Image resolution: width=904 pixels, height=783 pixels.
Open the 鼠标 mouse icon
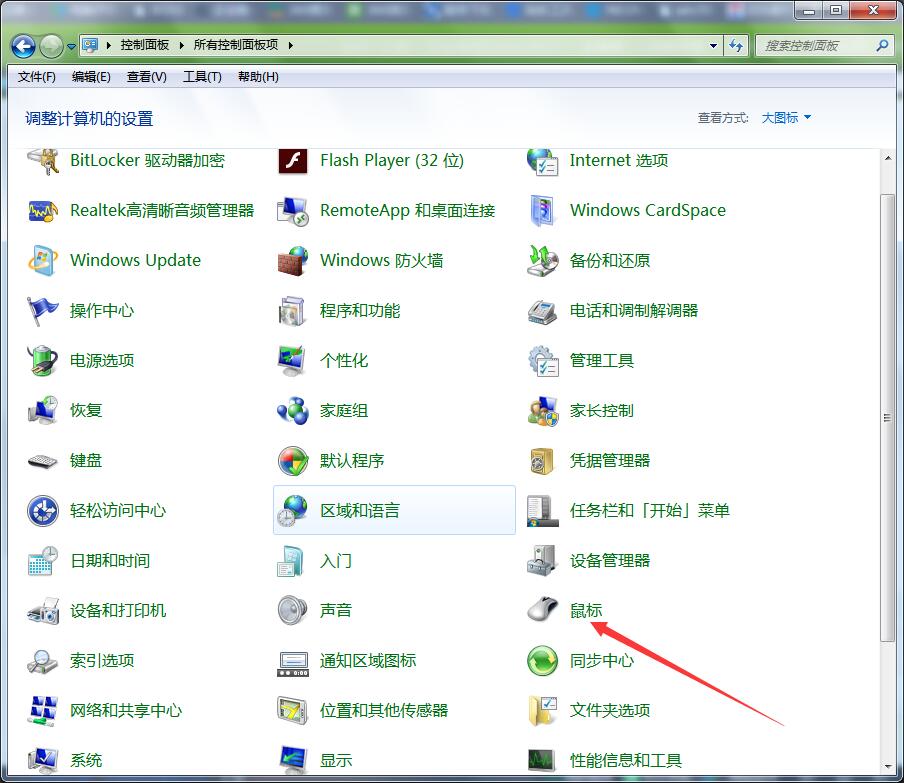pyautogui.click(x=543, y=610)
